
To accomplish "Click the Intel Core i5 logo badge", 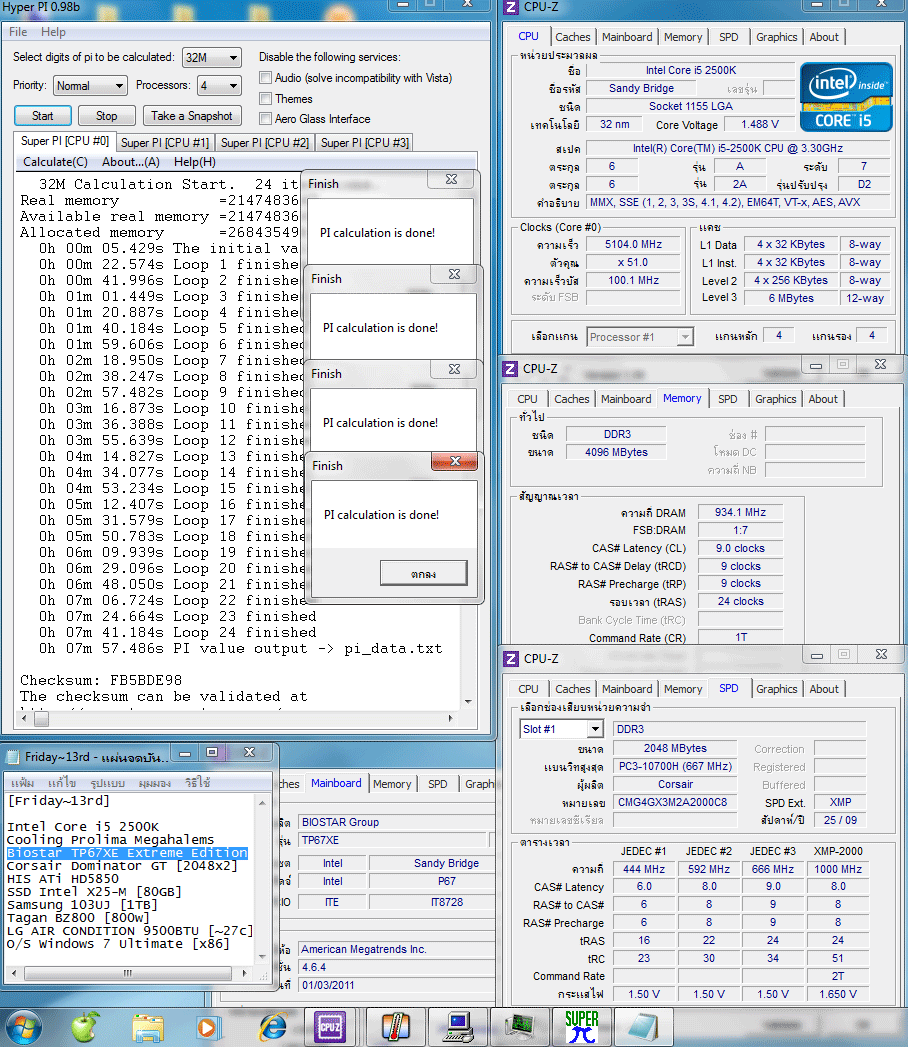I will (846, 97).
